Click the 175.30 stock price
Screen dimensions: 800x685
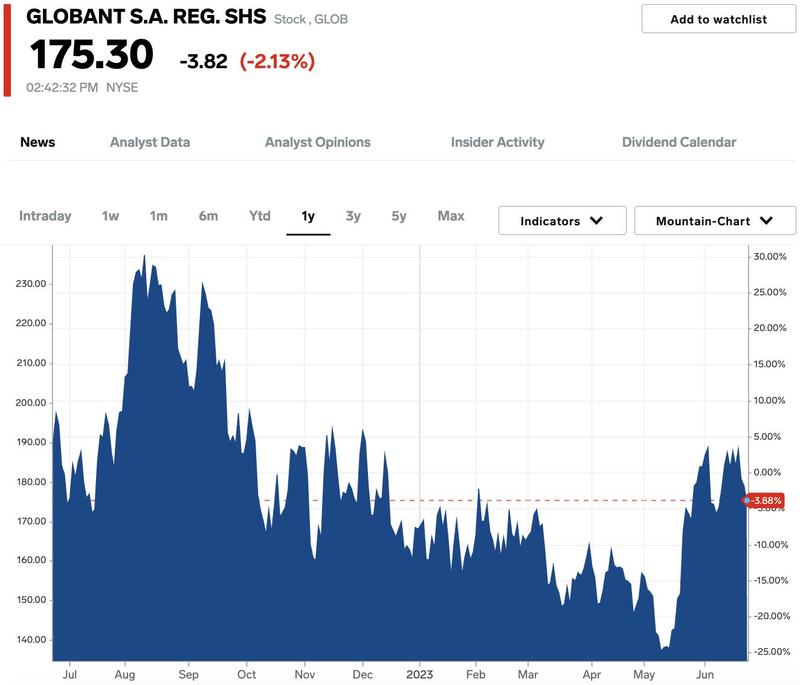point(92,55)
